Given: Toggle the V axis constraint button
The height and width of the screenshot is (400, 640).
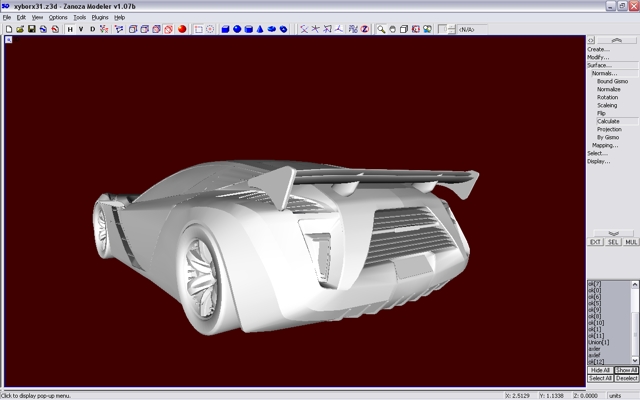Looking at the screenshot, I should point(82,29).
